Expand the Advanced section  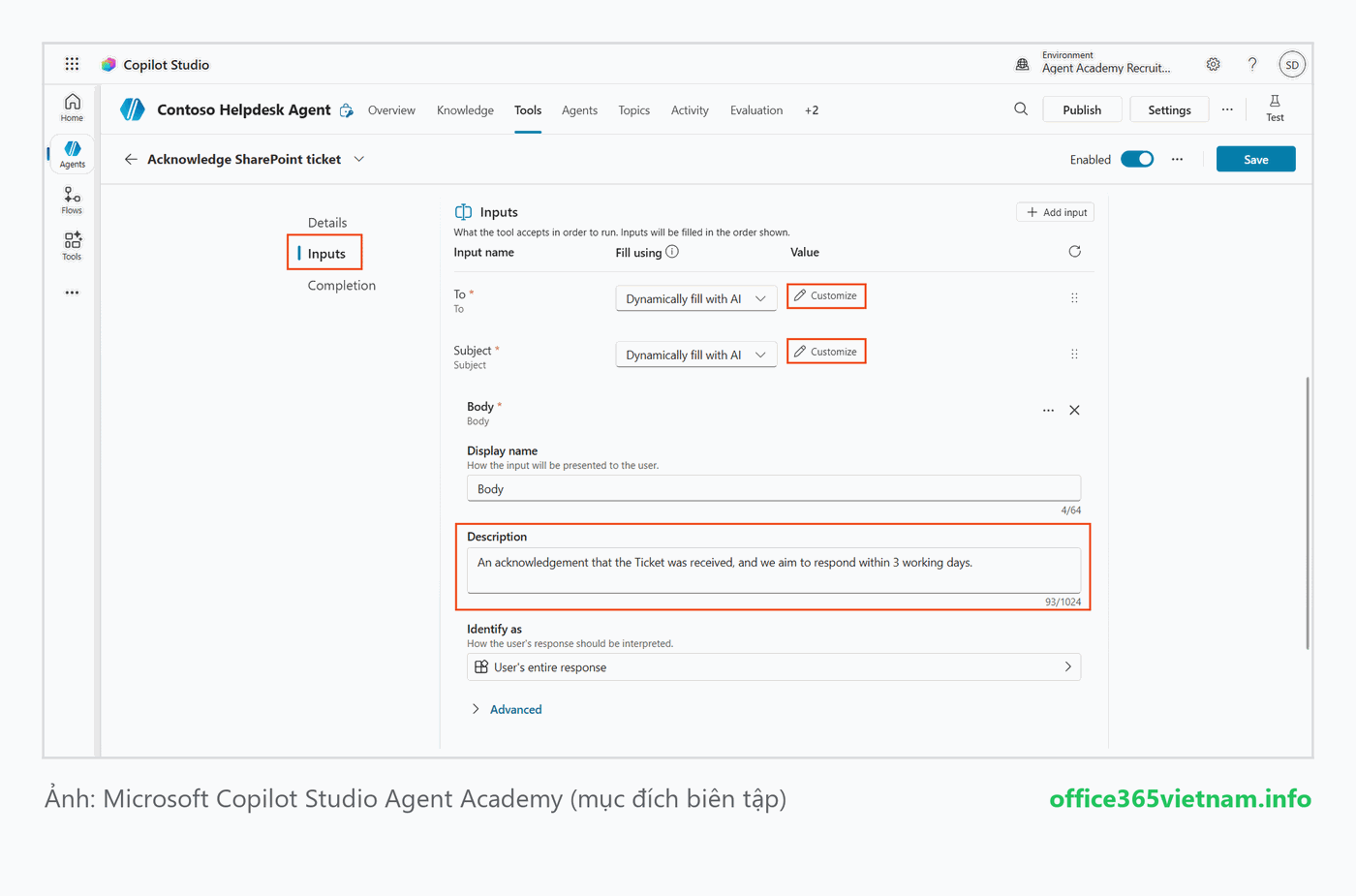coord(507,709)
